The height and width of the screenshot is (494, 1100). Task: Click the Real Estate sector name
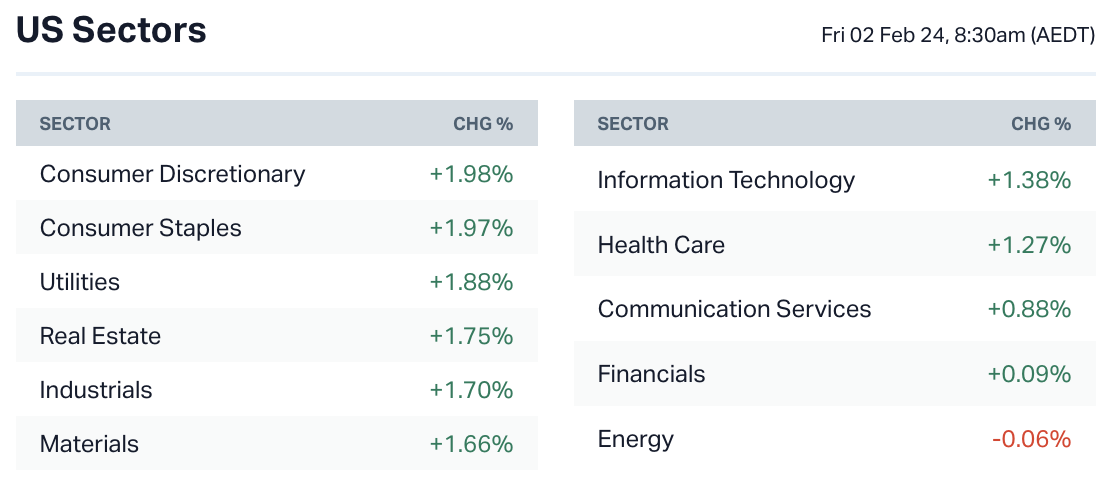click(100, 336)
